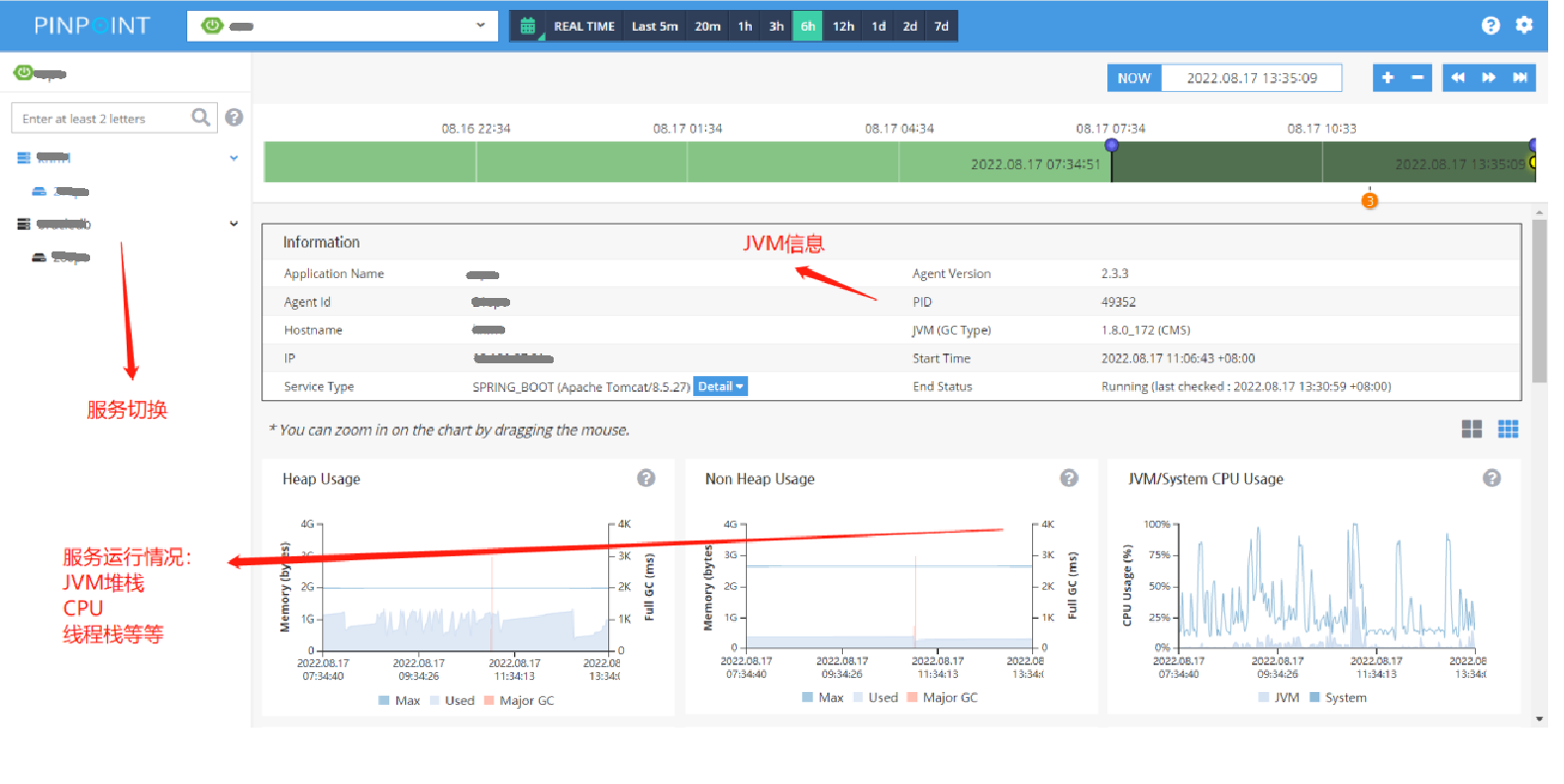Click the NOW button
Image resolution: width=1564 pixels, height=784 pixels.
(1134, 78)
